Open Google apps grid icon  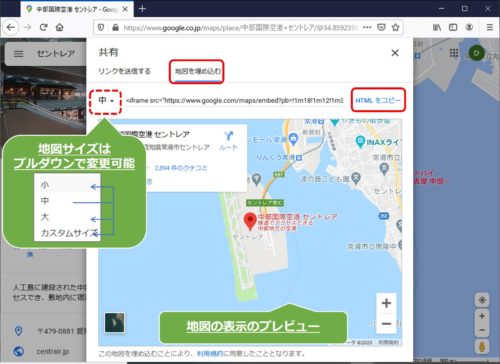click(454, 53)
